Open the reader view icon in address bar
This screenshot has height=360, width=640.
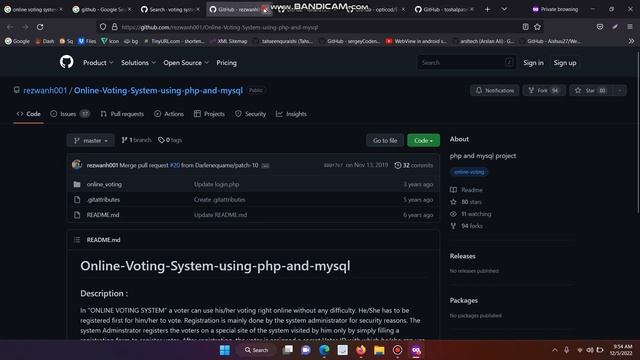(x=525, y=27)
